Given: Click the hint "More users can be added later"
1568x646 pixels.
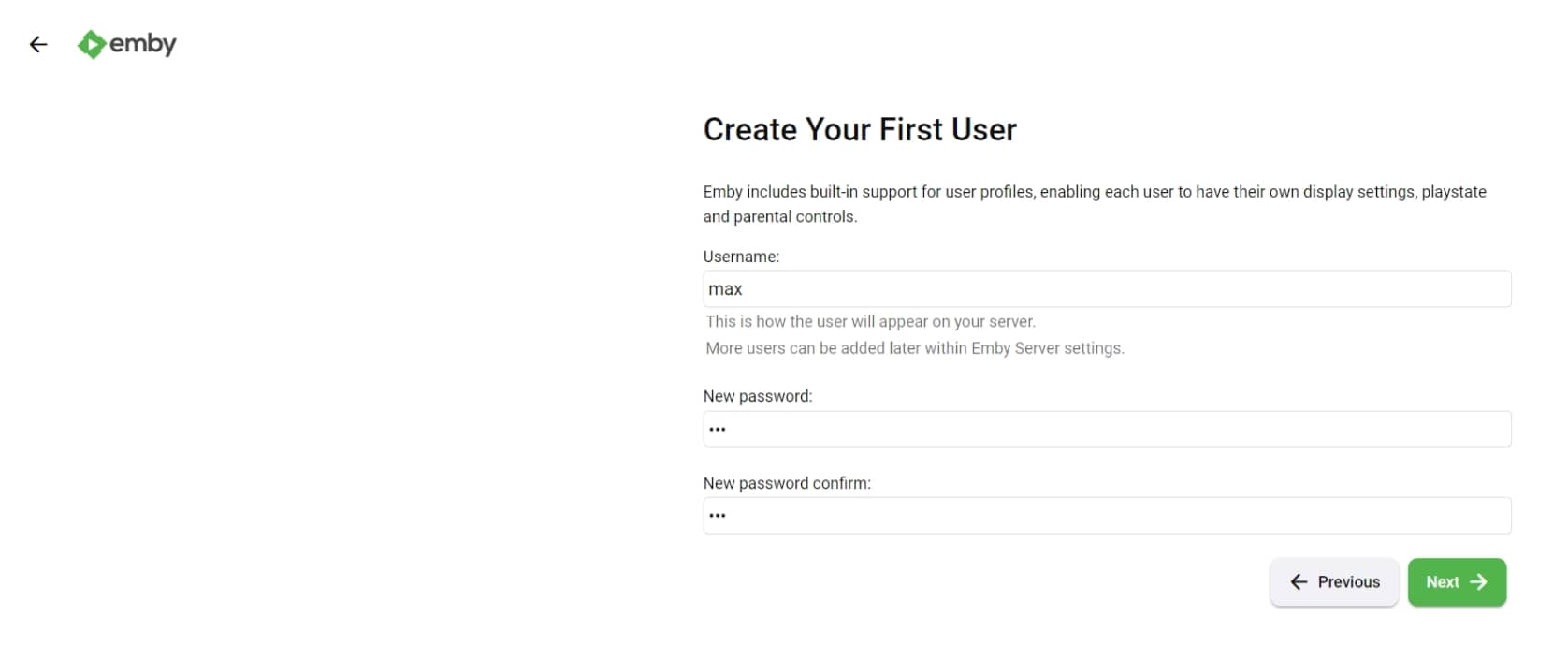Looking at the screenshot, I should (914, 348).
